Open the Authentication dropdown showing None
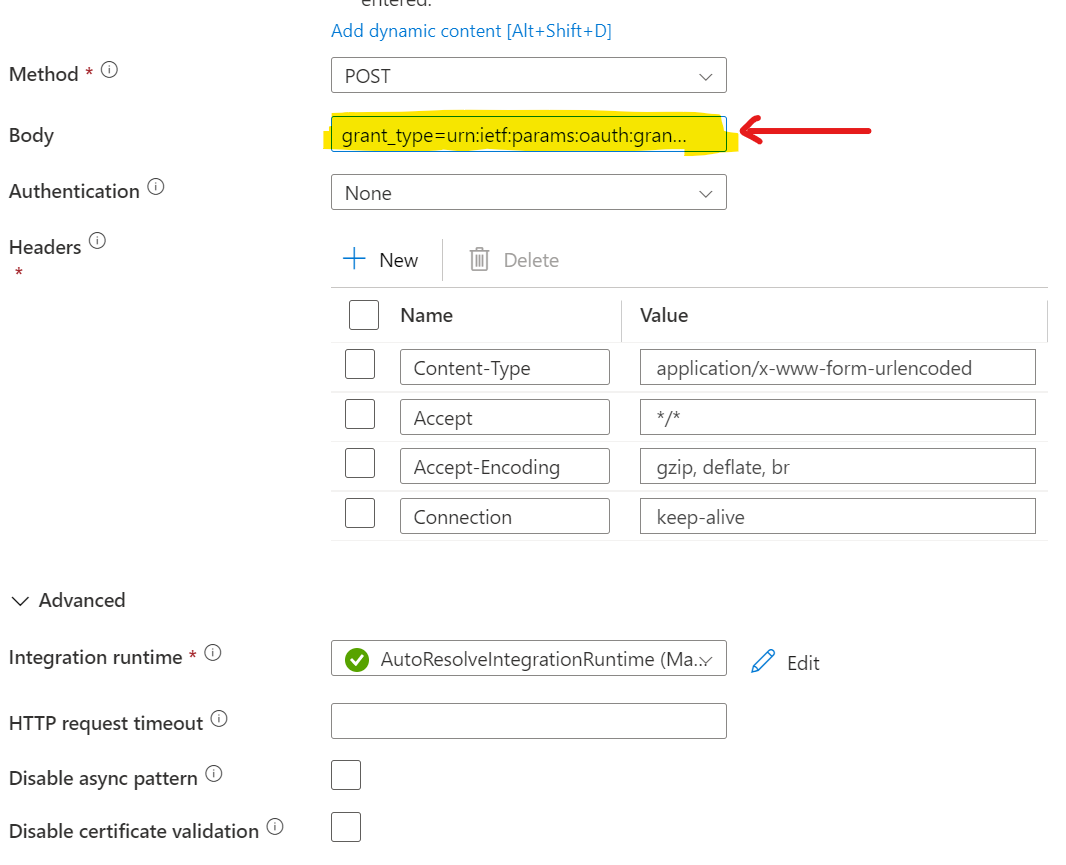The height and width of the screenshot is (865, 1066). tap(528, 192)
